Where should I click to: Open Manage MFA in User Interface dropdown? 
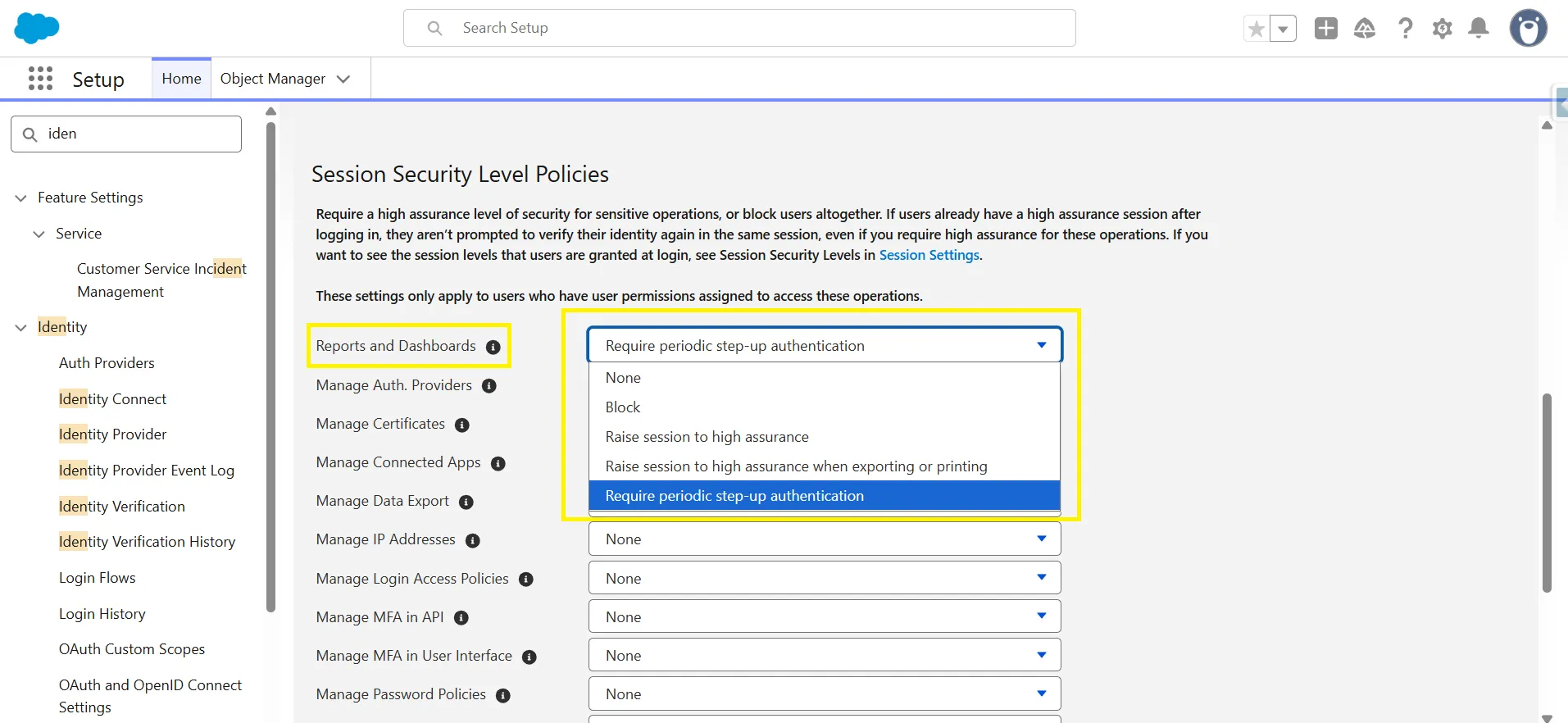tap(825, 655)
